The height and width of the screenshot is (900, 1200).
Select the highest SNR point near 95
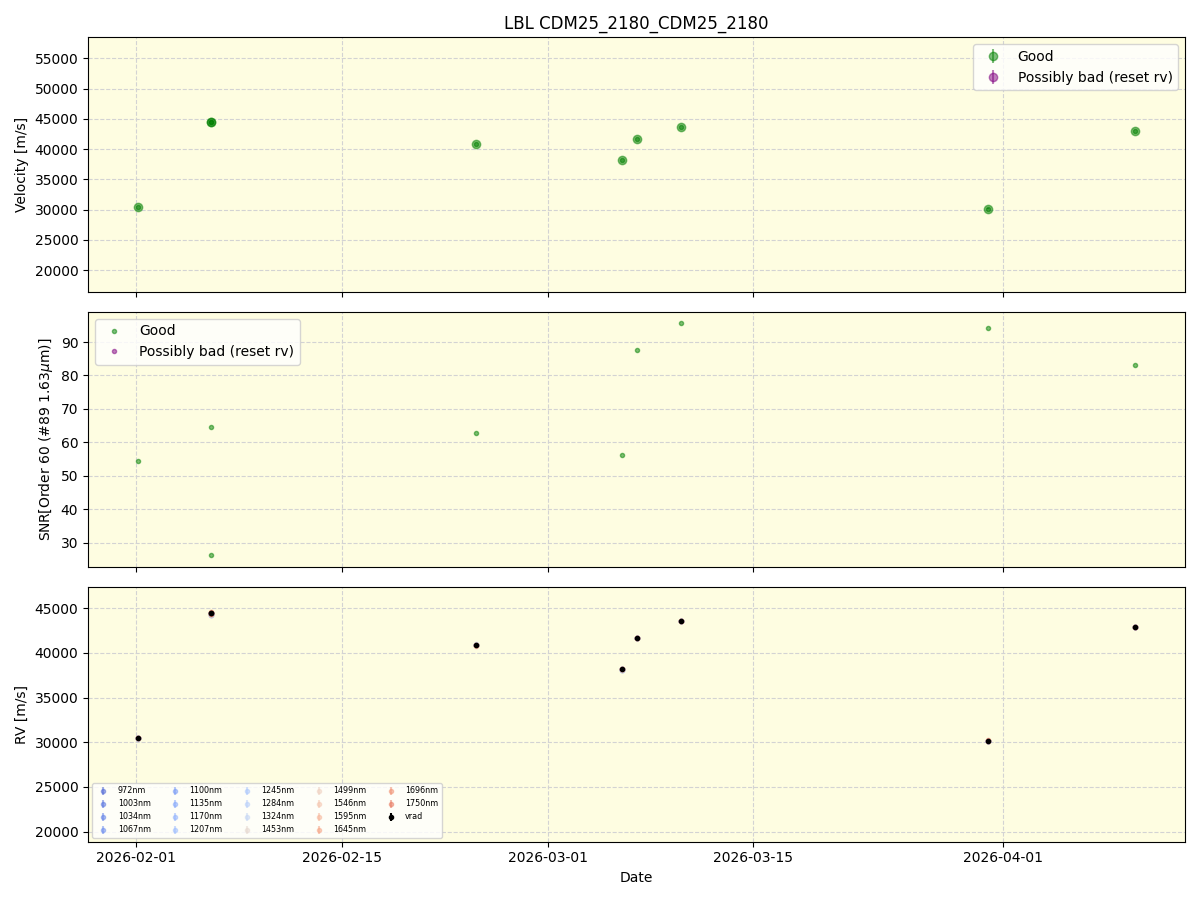click(x=681, y=323)
